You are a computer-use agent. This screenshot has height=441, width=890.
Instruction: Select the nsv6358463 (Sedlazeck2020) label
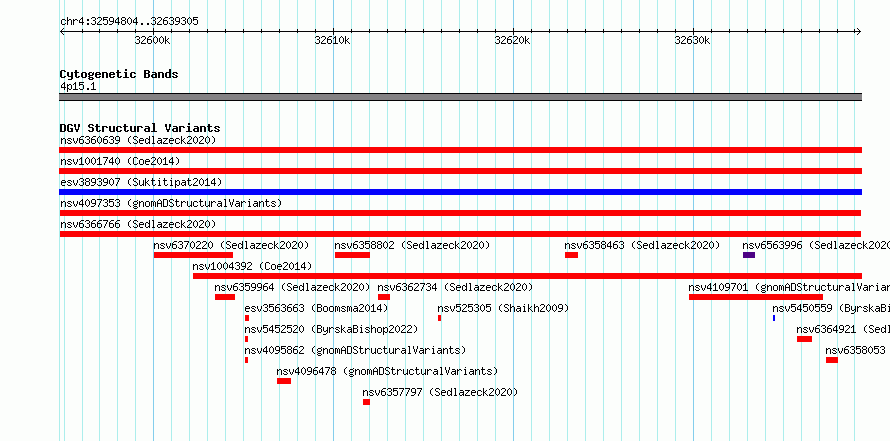point(642,245)
